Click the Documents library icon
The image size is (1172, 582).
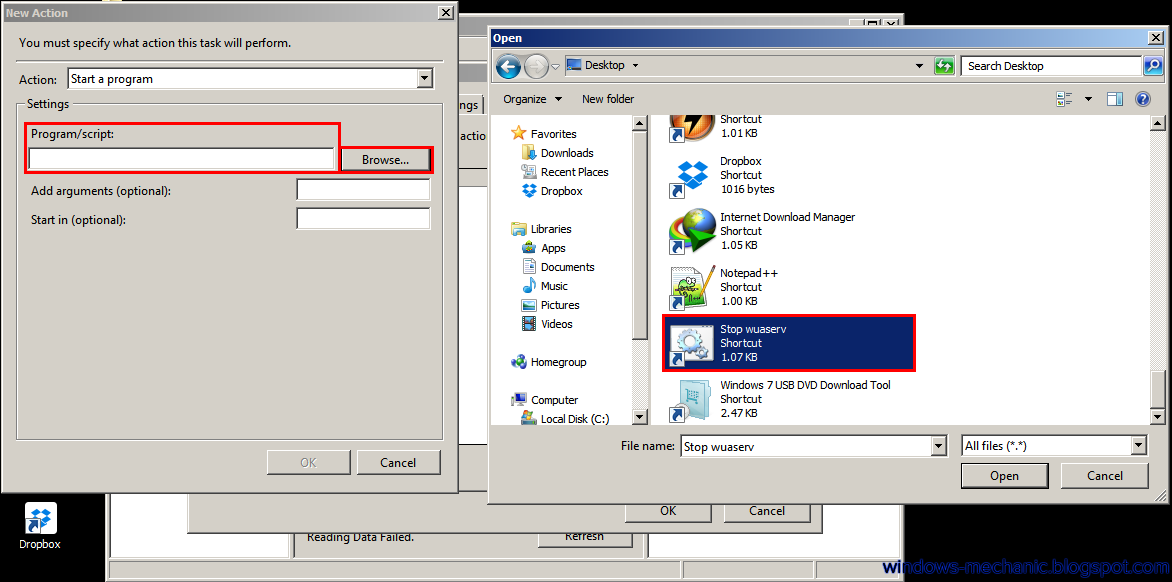point(529,267)
